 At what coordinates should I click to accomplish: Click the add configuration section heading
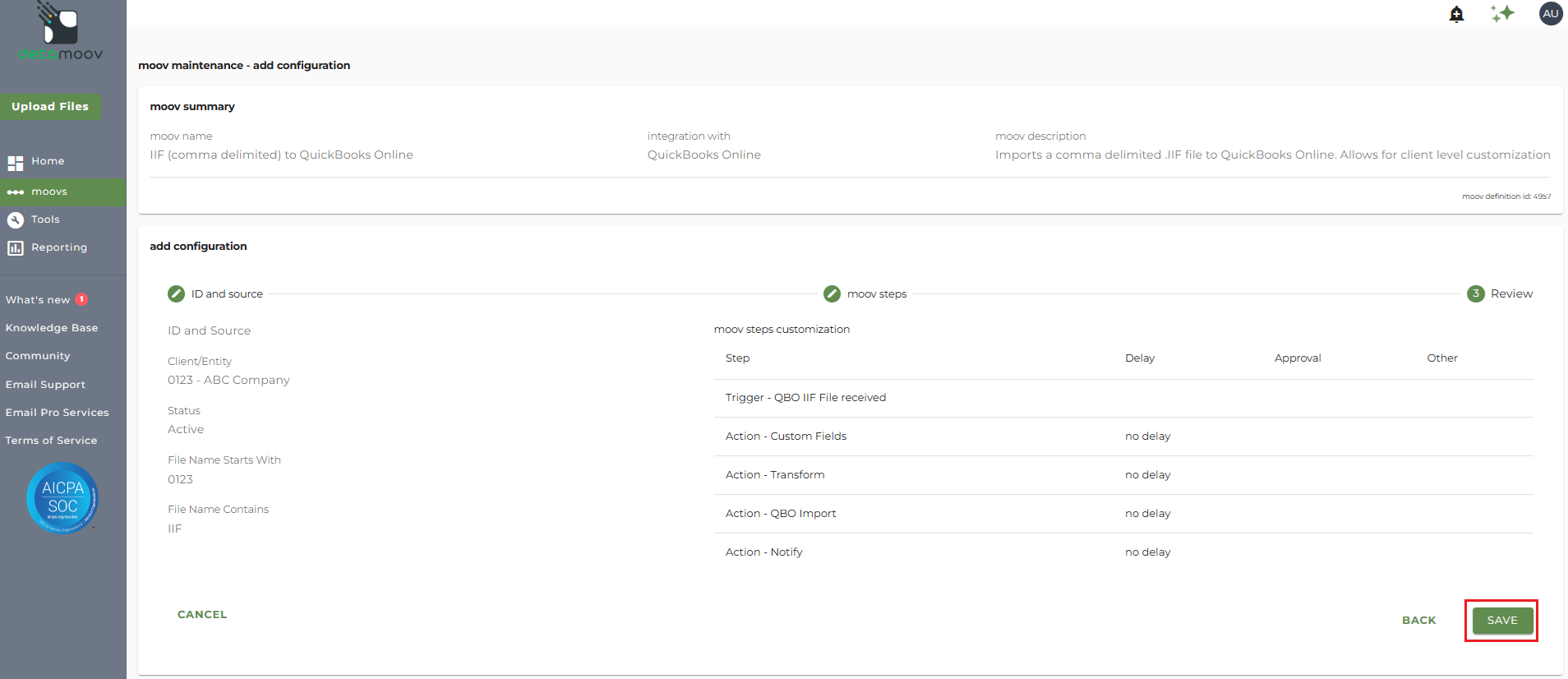(x=198, y=247)
